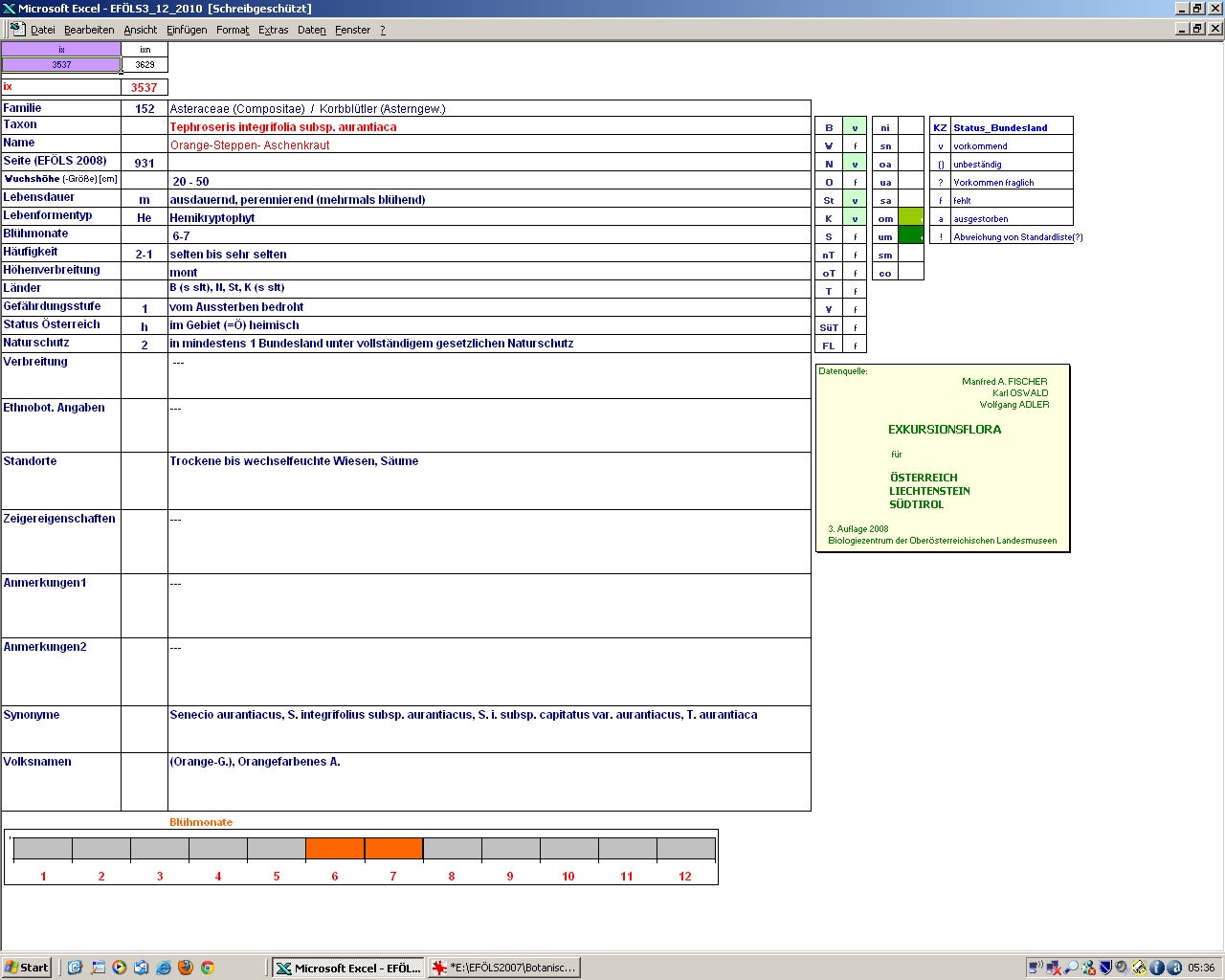Open the Extras menu

[273, 30]
